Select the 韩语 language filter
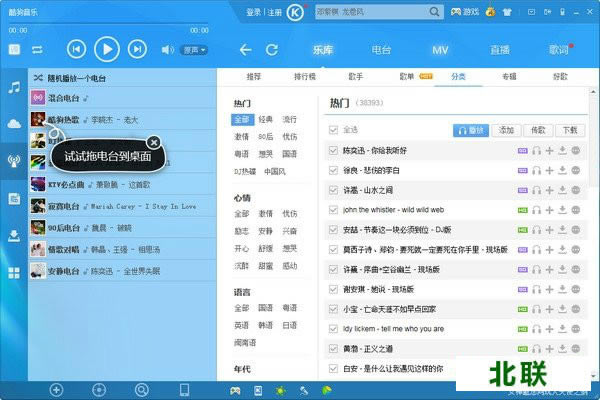Screen dimensions: 600x400 pyautogui.click(x=265, y=325)
